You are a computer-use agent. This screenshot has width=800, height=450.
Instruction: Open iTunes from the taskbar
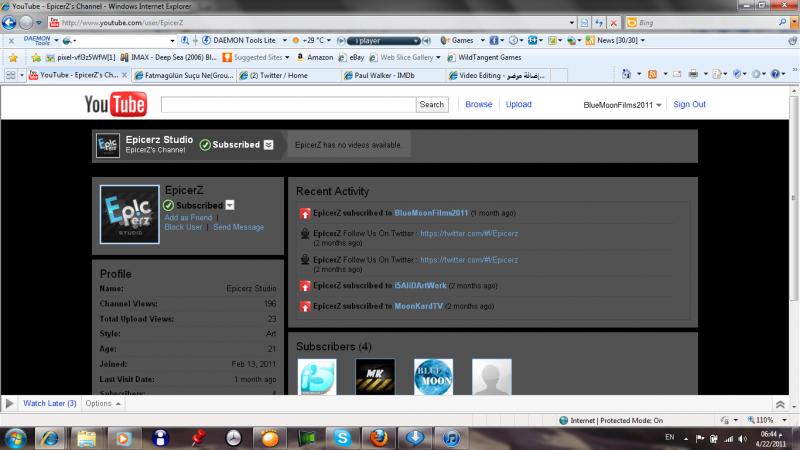click(x=451, y=438)
